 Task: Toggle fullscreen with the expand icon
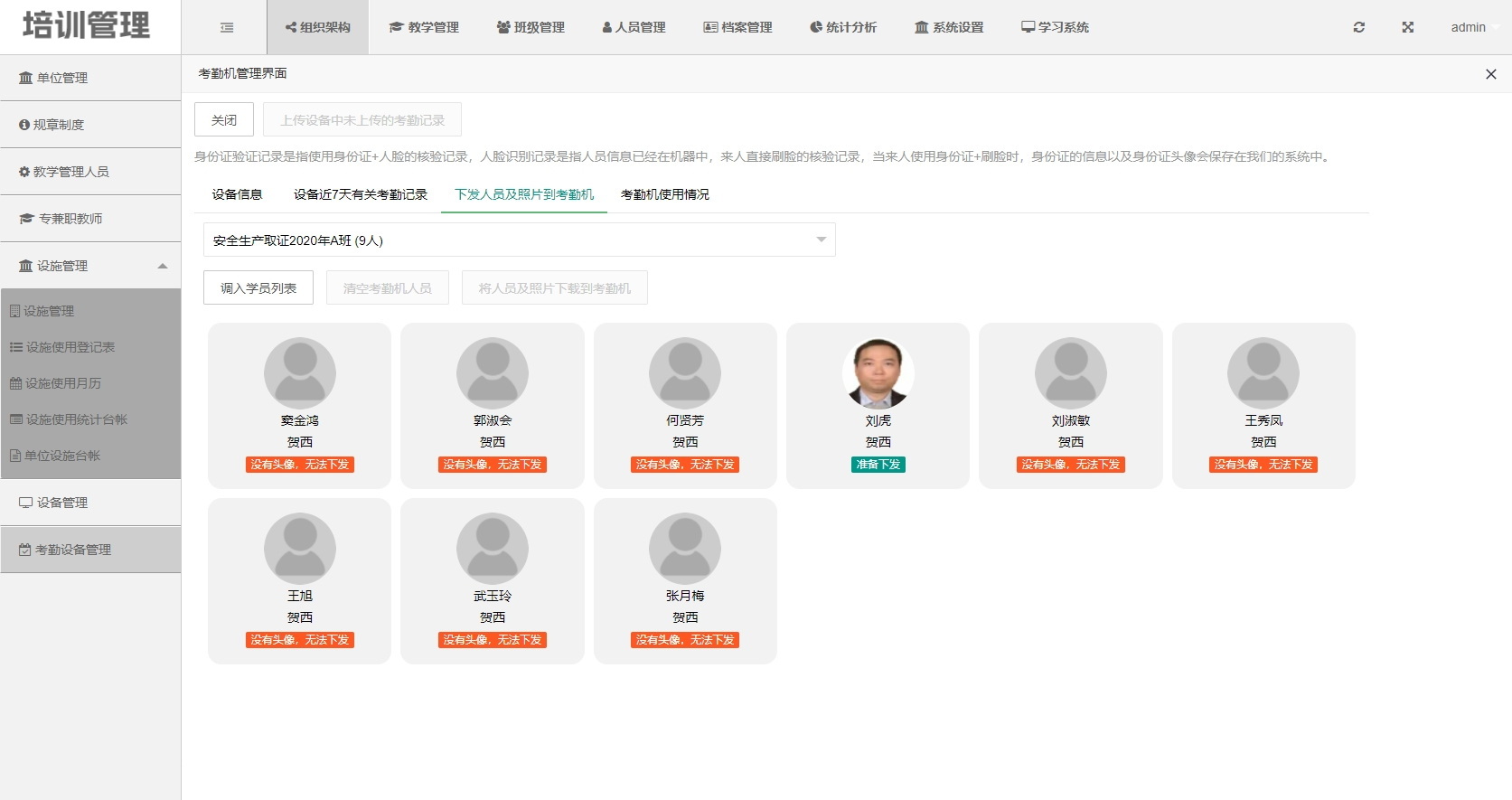(x=1407, y=27)
